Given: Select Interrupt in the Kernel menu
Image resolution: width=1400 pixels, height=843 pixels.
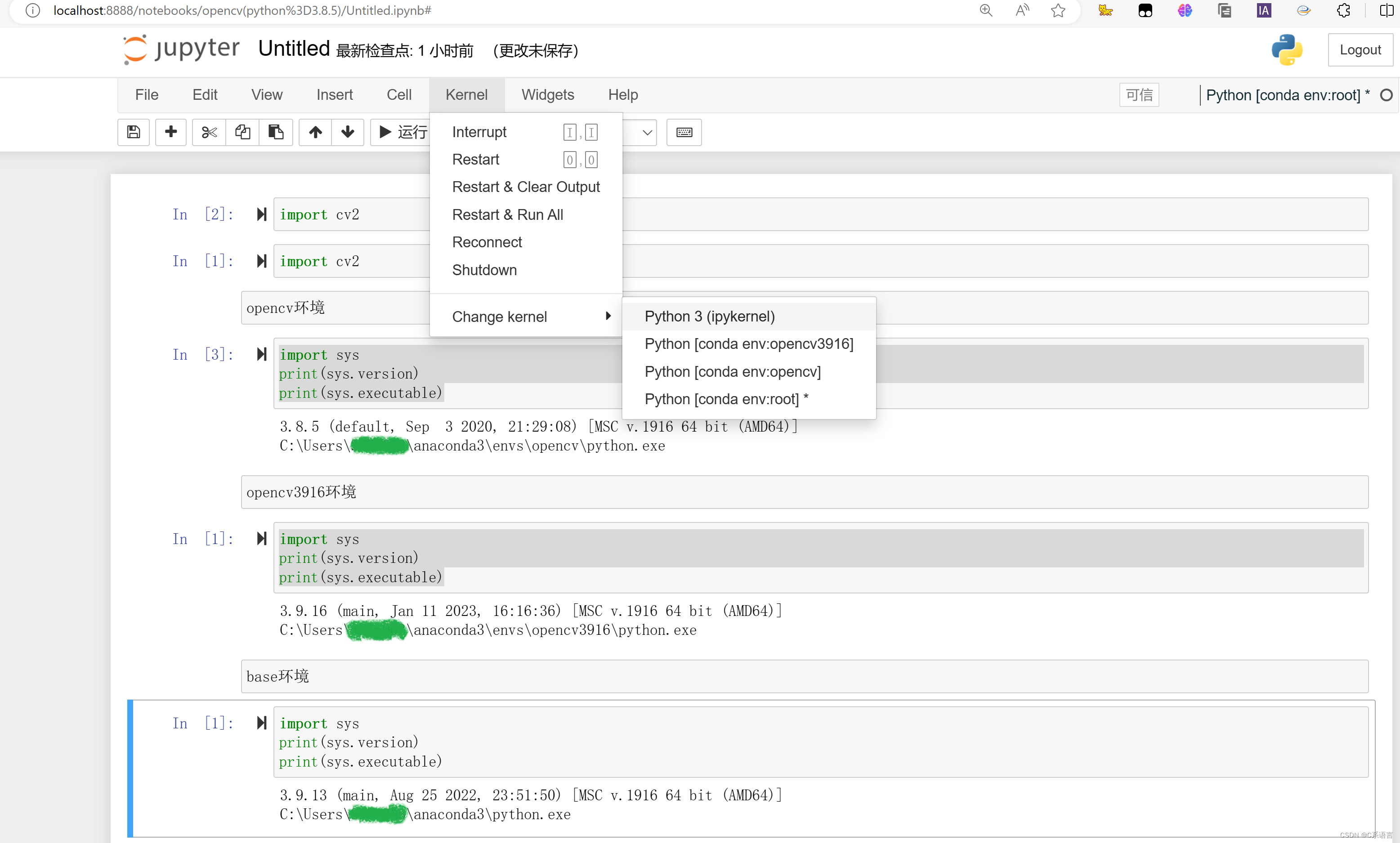Looking at the screenshot, I should pos(526,132).
